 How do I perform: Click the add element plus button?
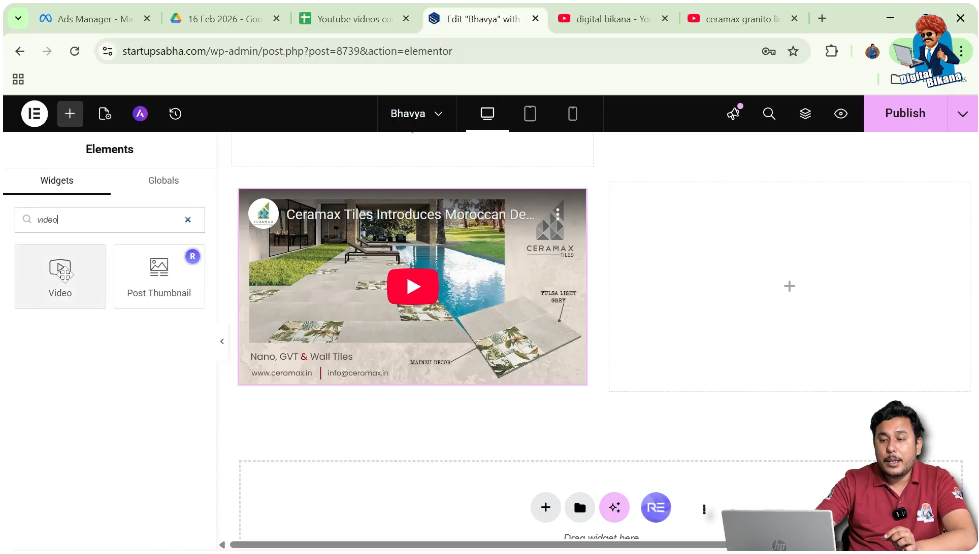tap(70, 114)
